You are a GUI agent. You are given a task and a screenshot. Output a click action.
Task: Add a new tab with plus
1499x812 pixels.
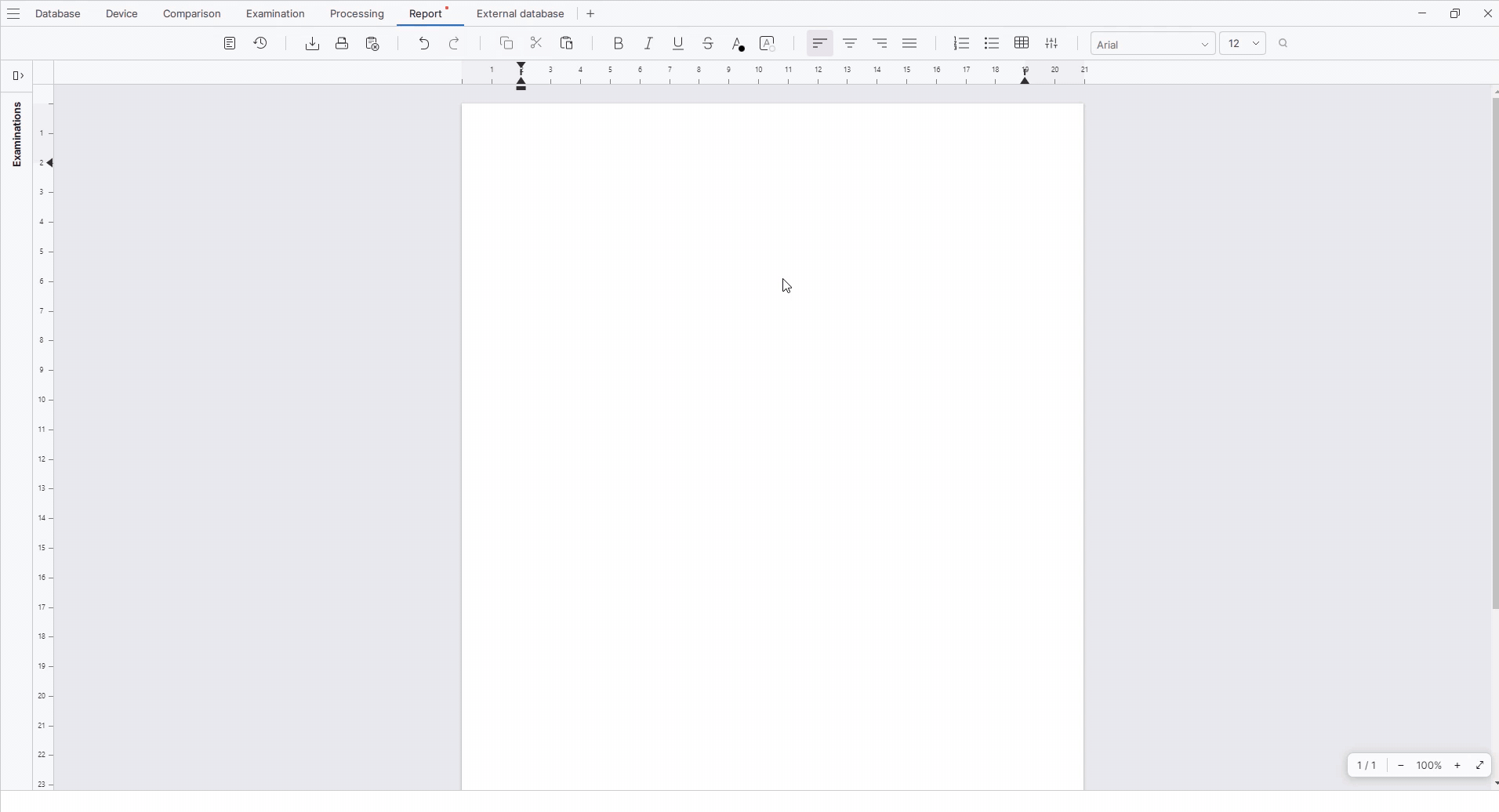591,14
